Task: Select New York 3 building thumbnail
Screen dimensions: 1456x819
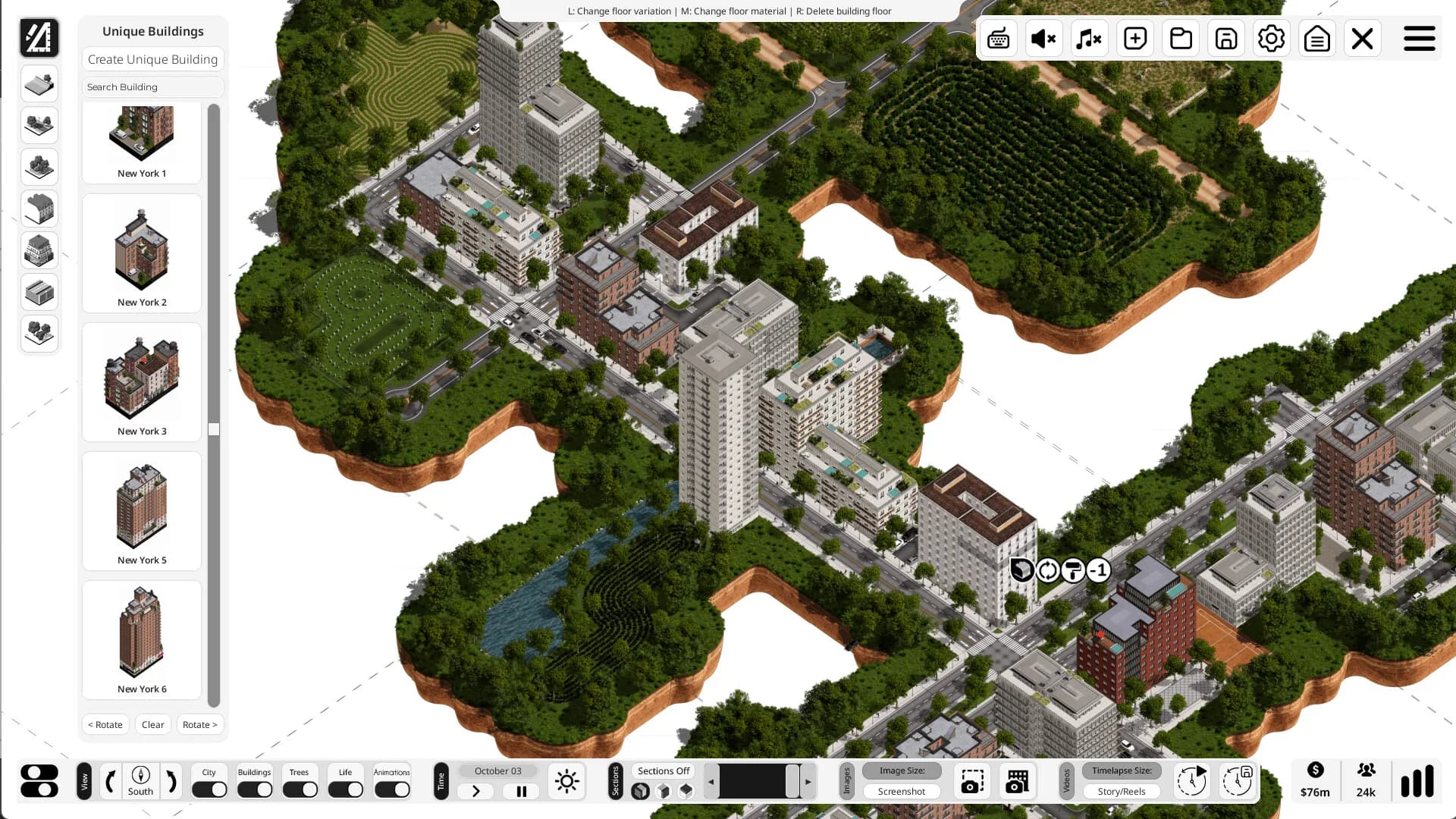Action: pyautogui.click(x=142, y=382)
